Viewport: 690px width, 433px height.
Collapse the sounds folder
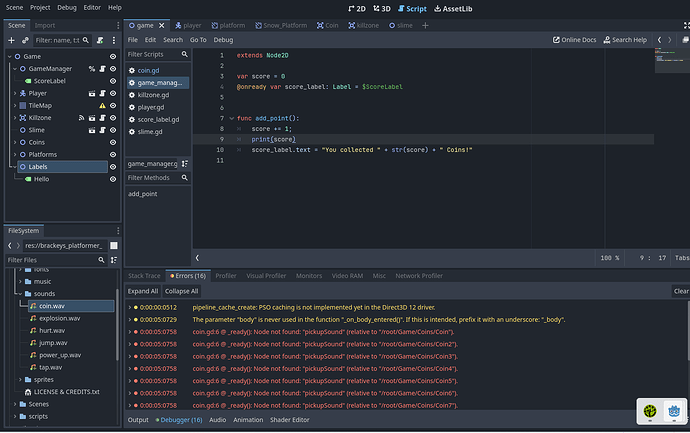20,294
